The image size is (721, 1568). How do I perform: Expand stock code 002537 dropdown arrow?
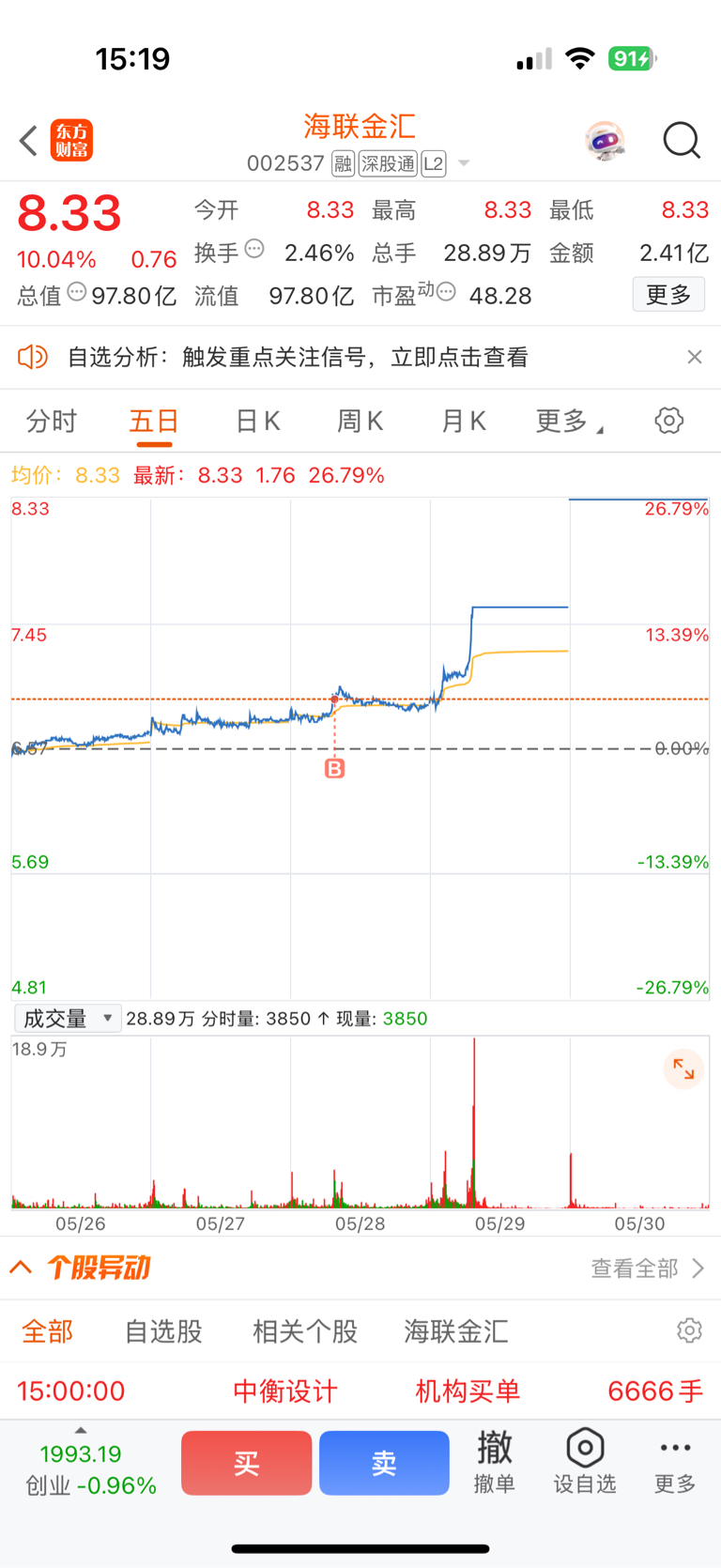pos(464,163)
